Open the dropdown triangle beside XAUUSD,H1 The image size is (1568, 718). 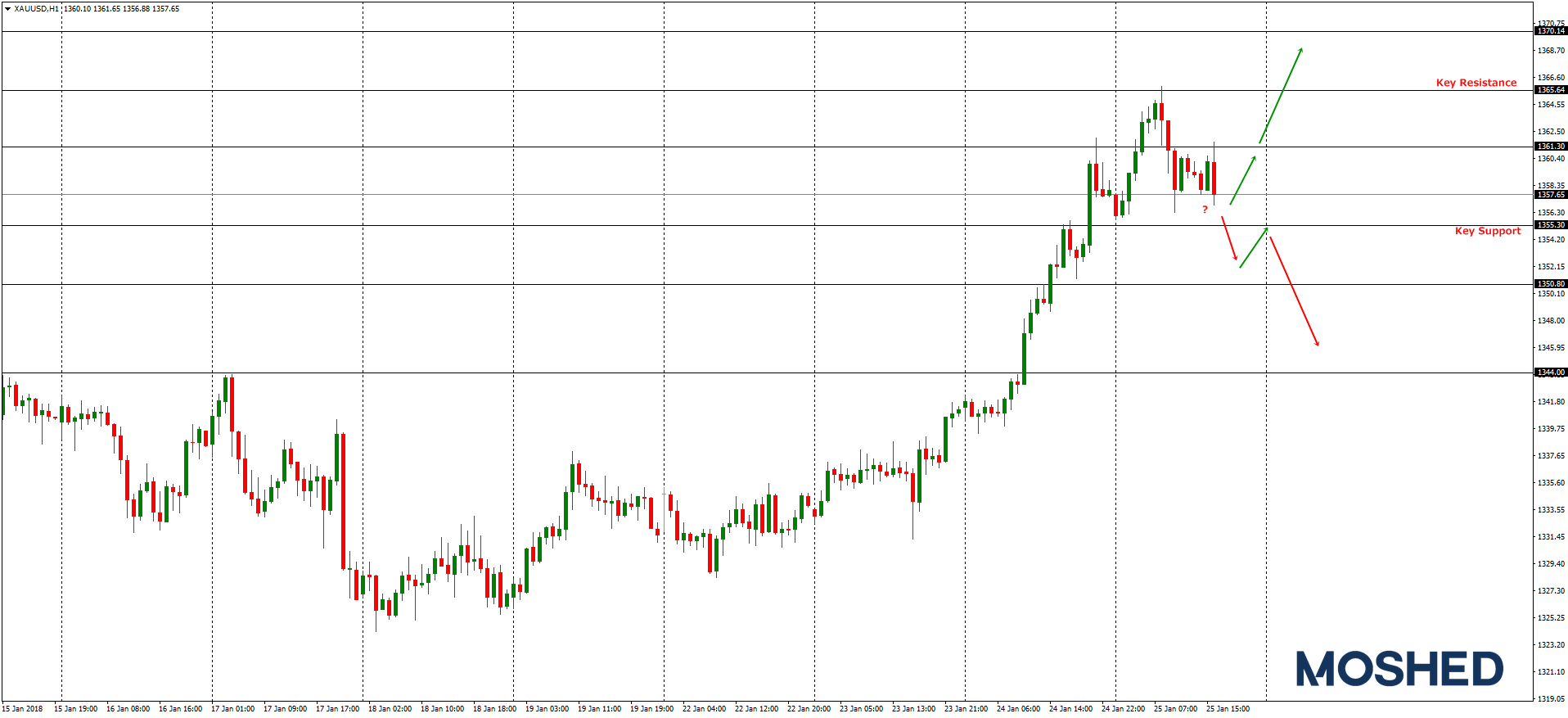click(x=7, y=9)
